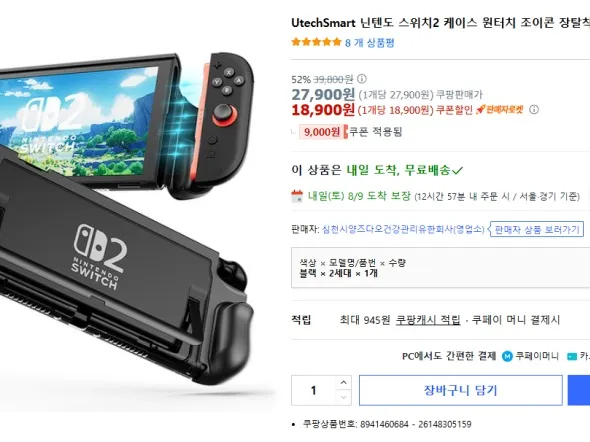
Task: Increase quantity with the up arrow
Action: [x=343, y=383]
